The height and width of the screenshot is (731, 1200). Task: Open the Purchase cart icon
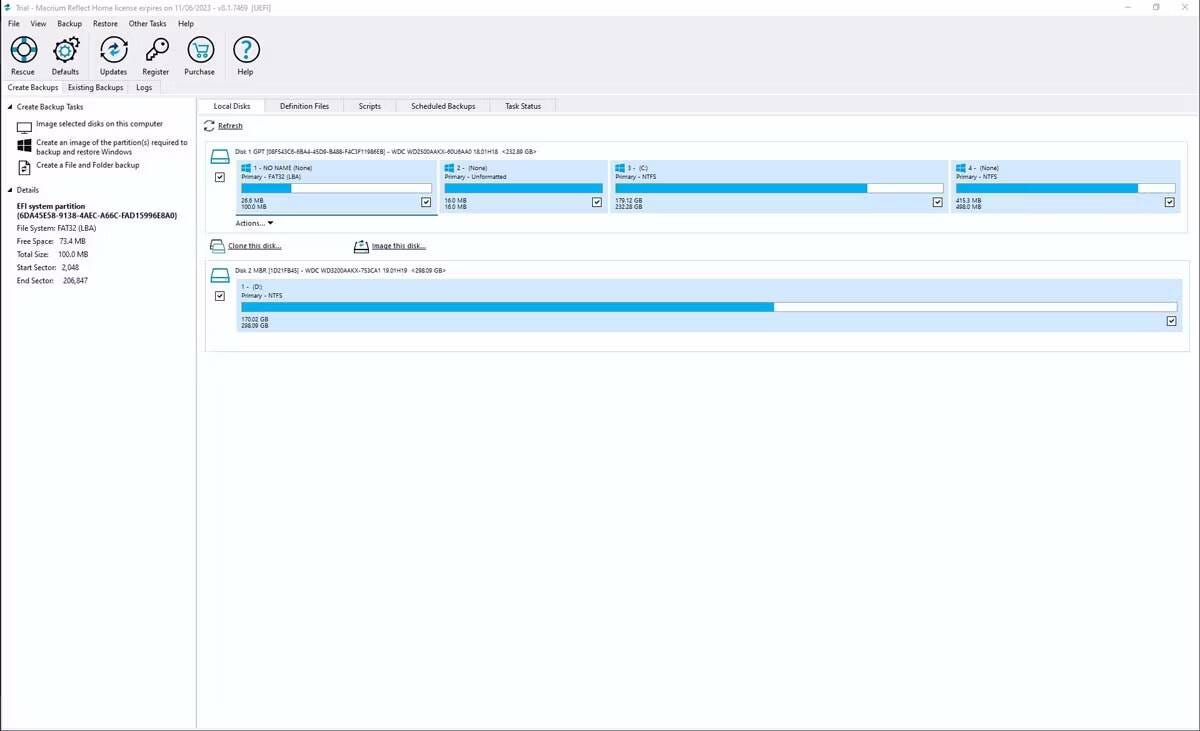point(200,50)
